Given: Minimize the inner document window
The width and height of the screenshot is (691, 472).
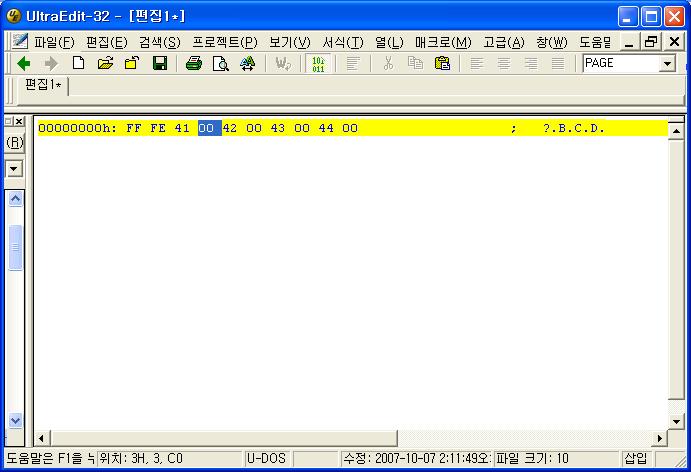Looking at the screenshot, I should [x=629, y=42].
